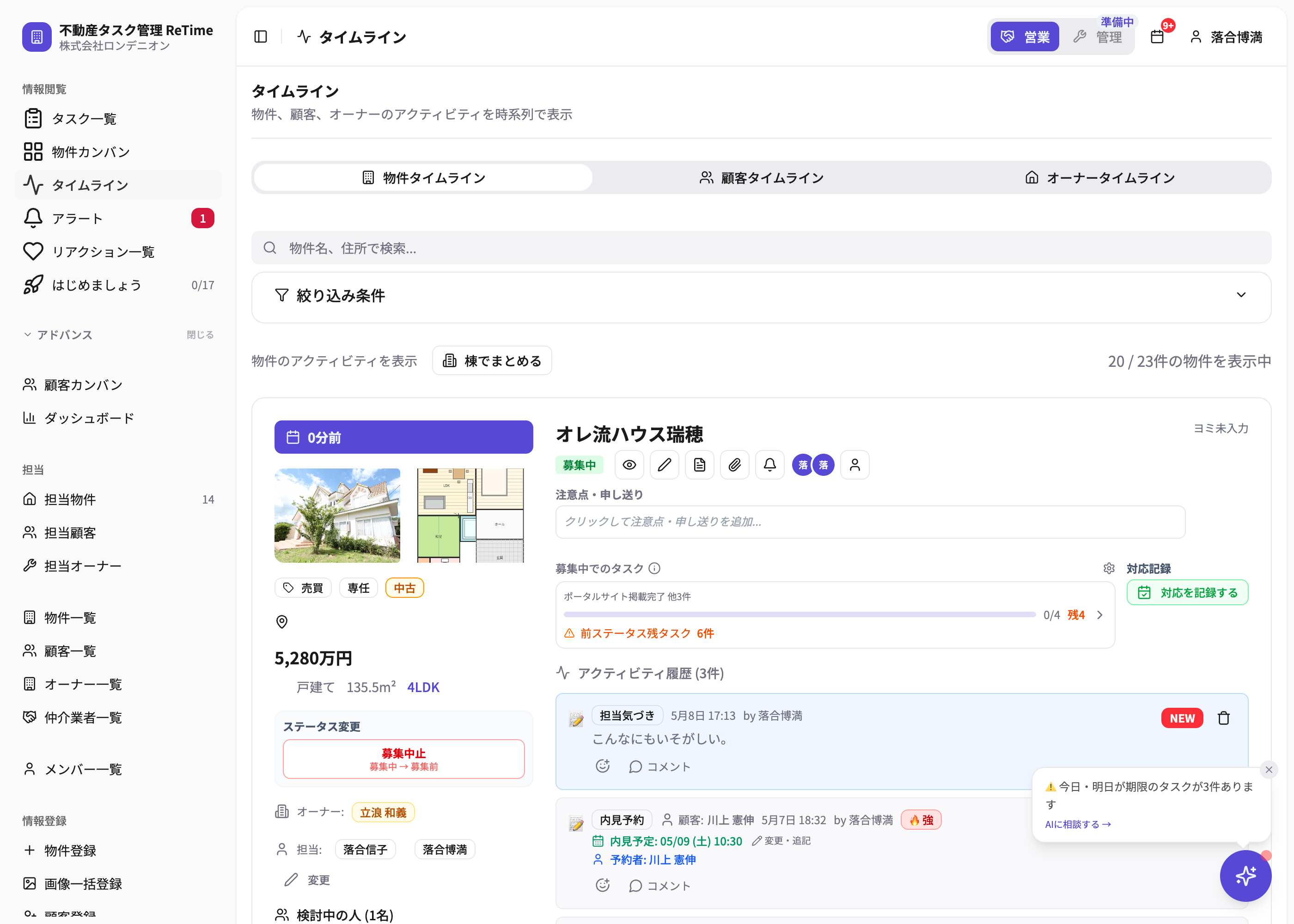Image resolution: width=1294 pixels, height=924 pixels.
Task: Toggle the sidebar panel icon in header
Action: pos(261,37)
